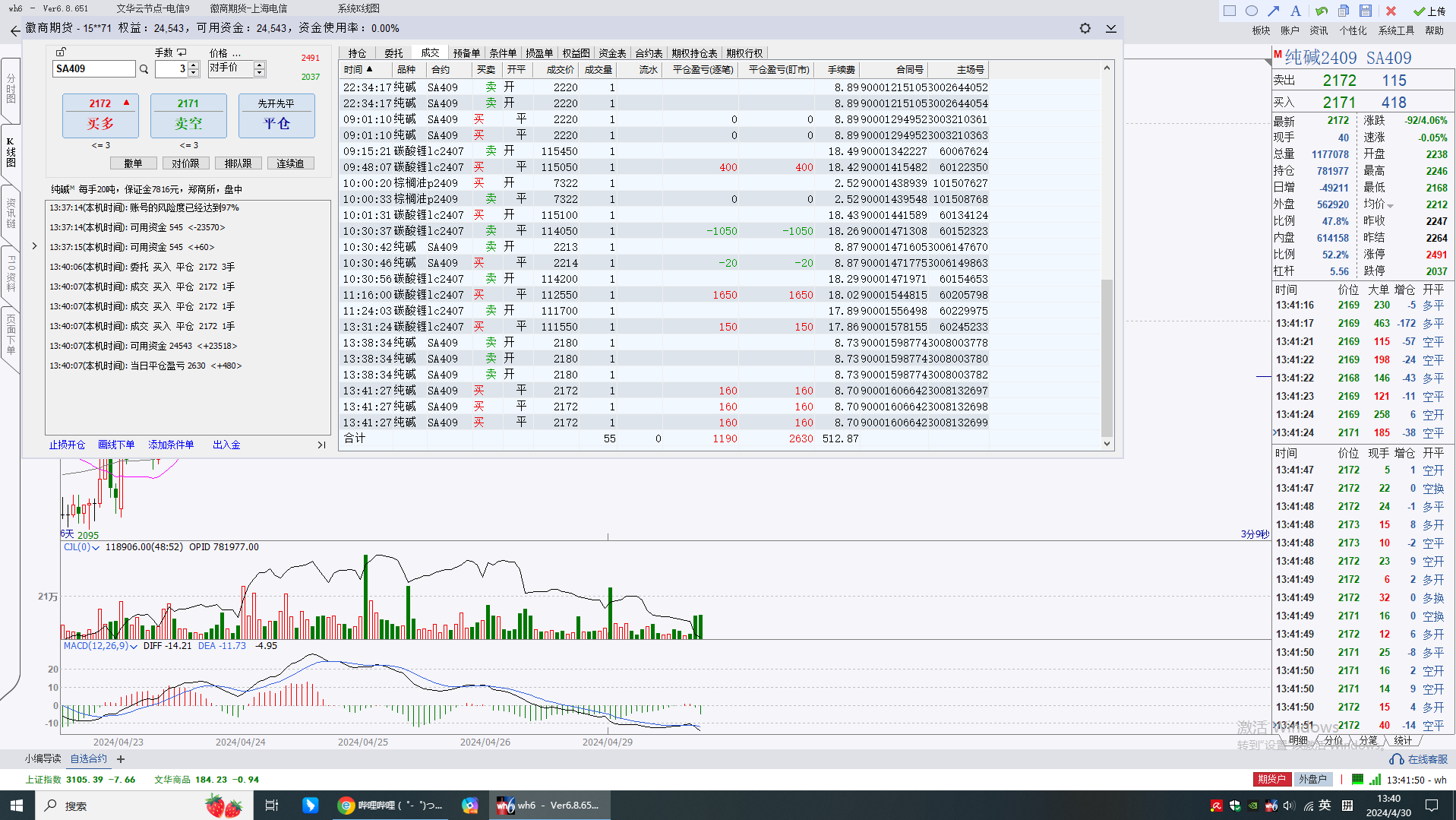Select the text annotation A tool
This screenshot has width=1456, height=820.
tap(1296, 11)
